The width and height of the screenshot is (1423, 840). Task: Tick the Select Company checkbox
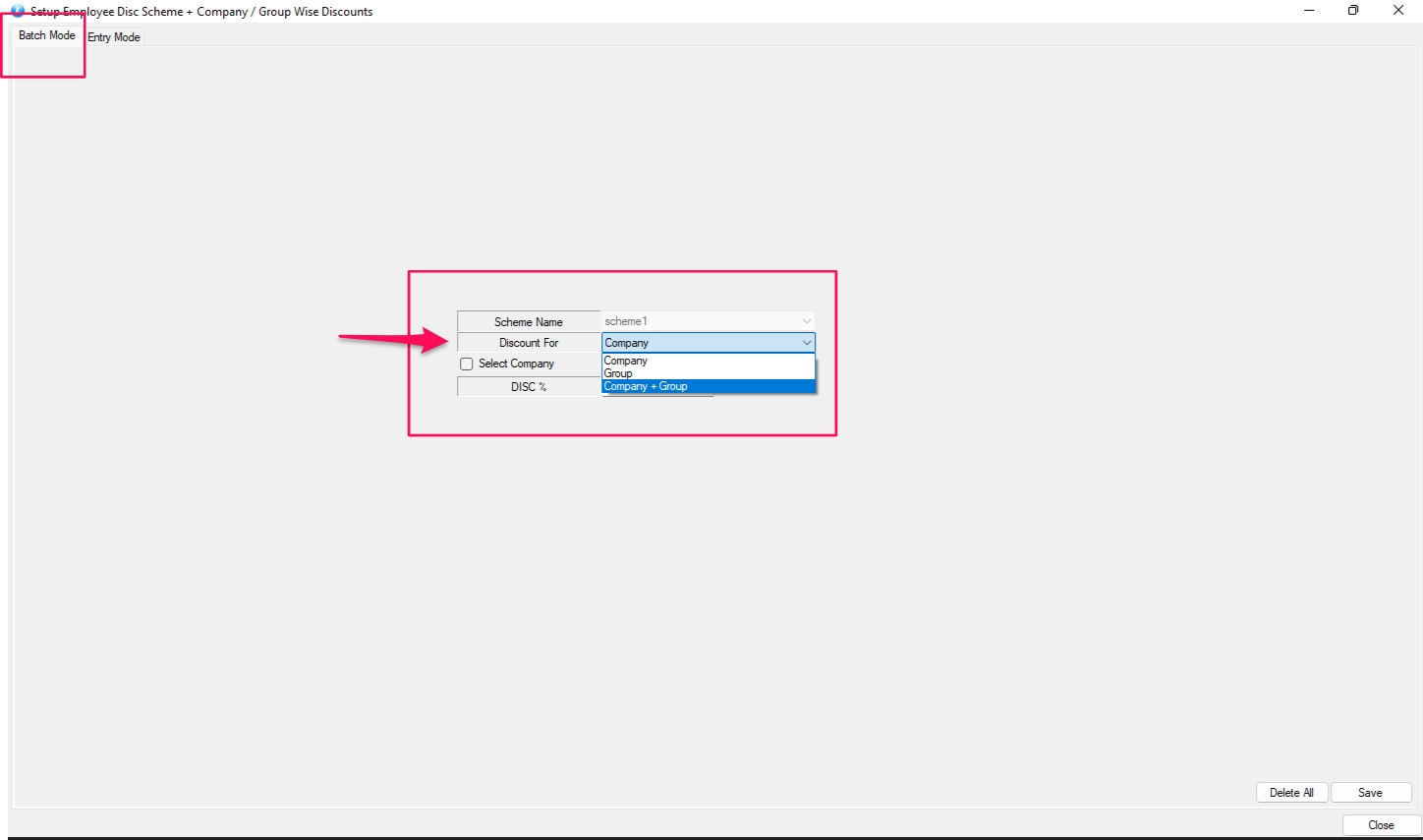point(467,364)
